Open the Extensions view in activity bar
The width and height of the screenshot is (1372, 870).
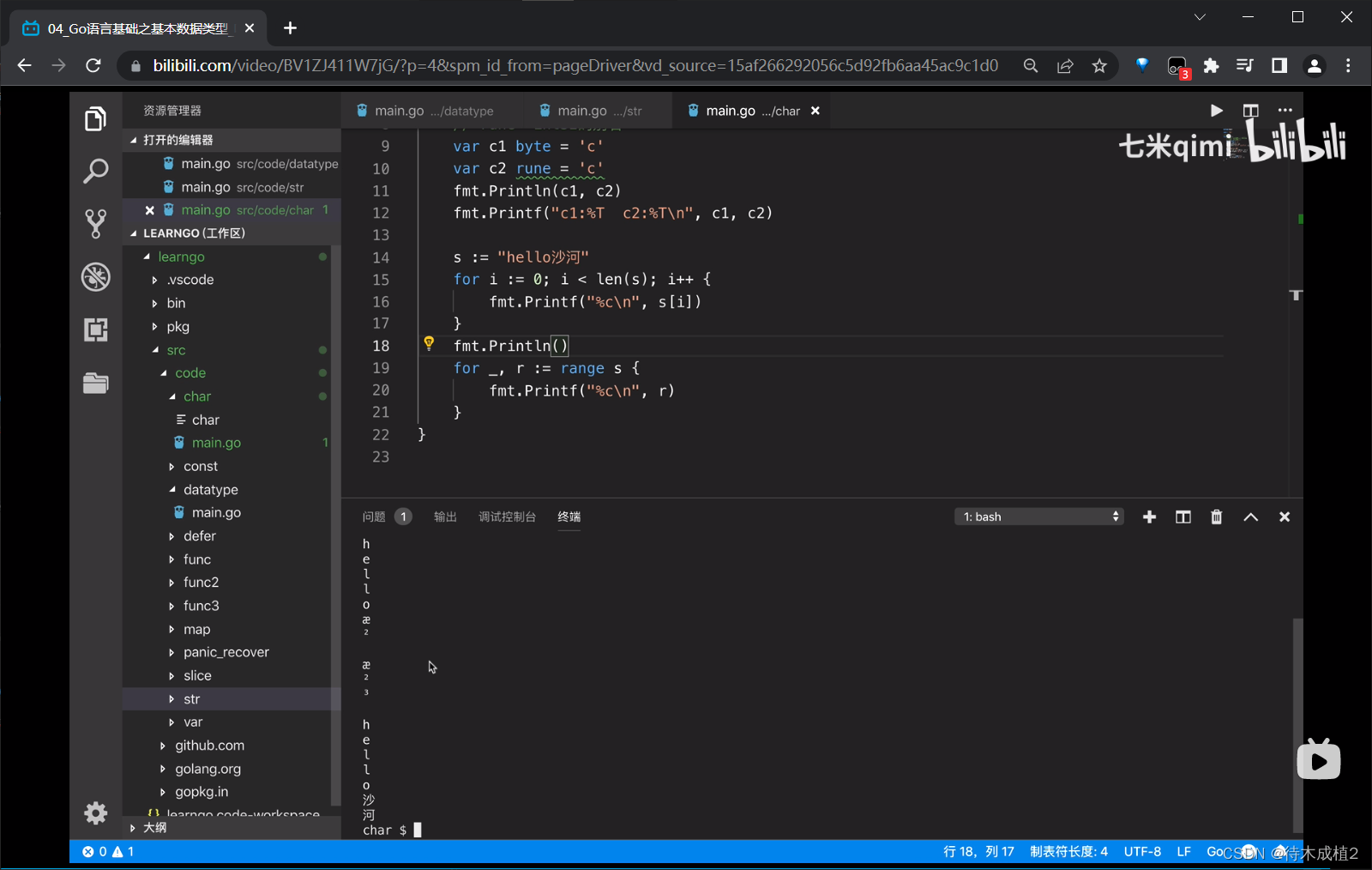96,329
